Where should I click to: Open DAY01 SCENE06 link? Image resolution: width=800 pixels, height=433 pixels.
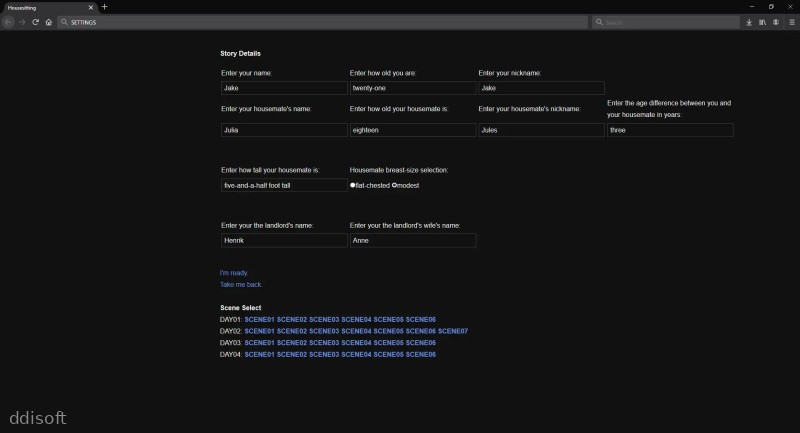420,320
